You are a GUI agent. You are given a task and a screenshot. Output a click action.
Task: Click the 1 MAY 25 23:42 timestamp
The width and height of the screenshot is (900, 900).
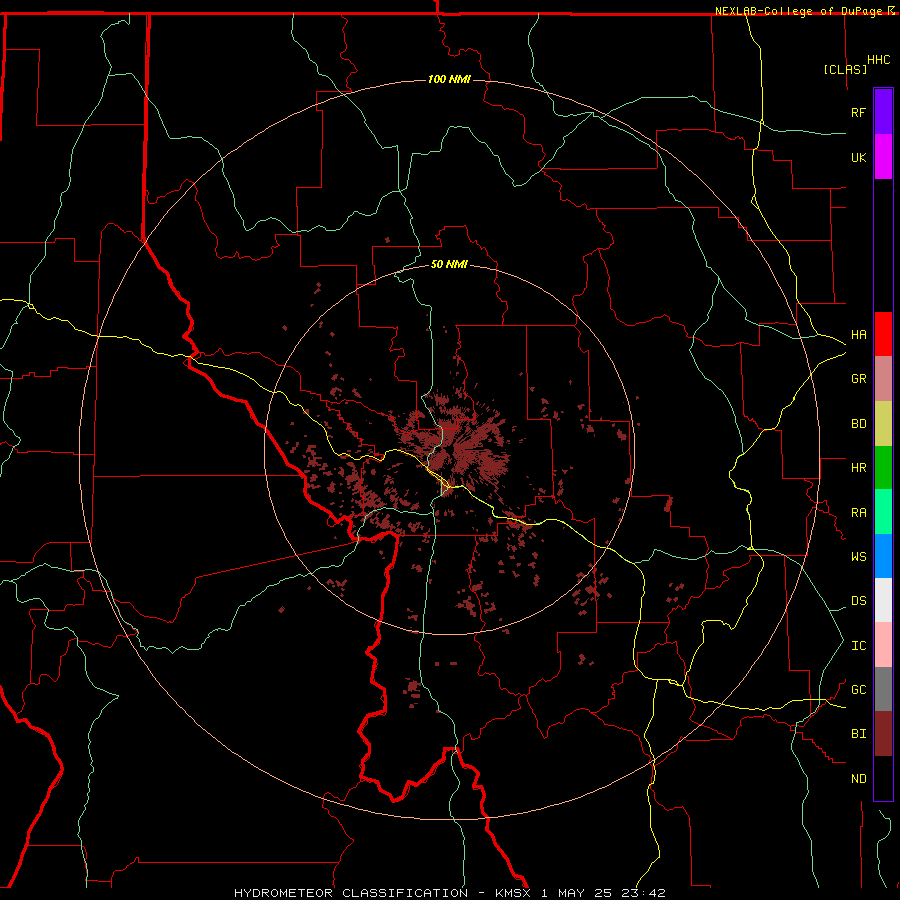click(603, 893)
